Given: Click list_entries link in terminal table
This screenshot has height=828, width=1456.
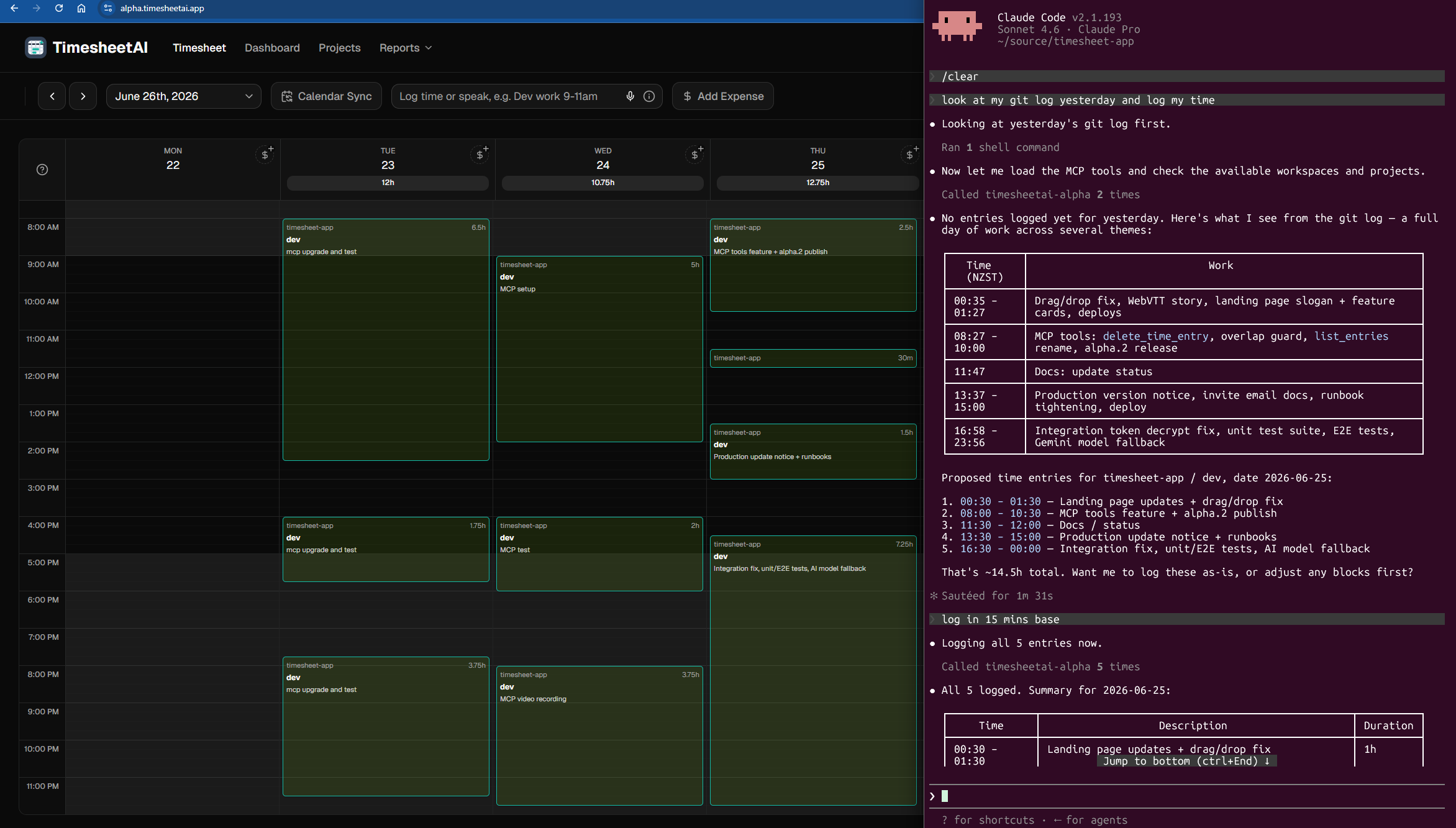Looking at the screenshot, I should 1351,336.
